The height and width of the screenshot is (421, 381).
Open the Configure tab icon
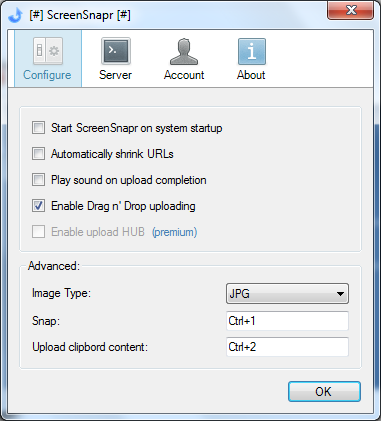[x=48, y=51]
